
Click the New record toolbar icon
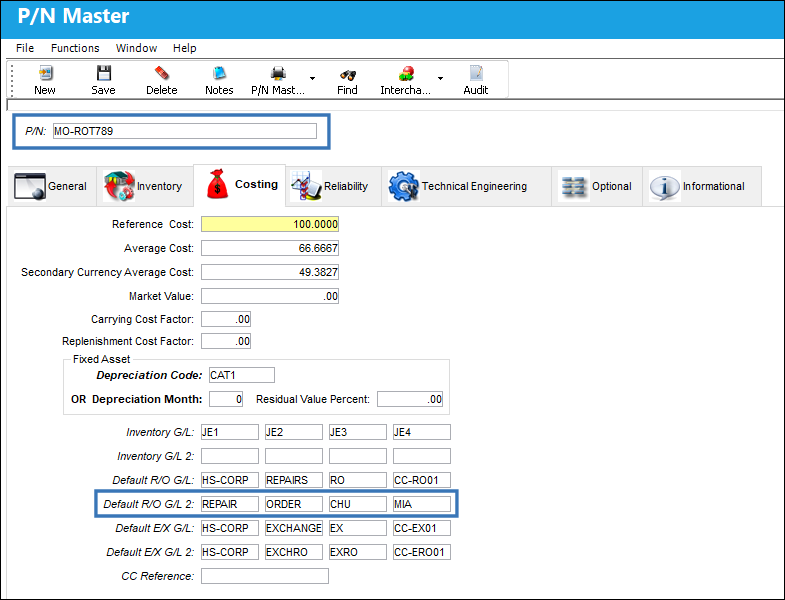click(x=45, y=74)
